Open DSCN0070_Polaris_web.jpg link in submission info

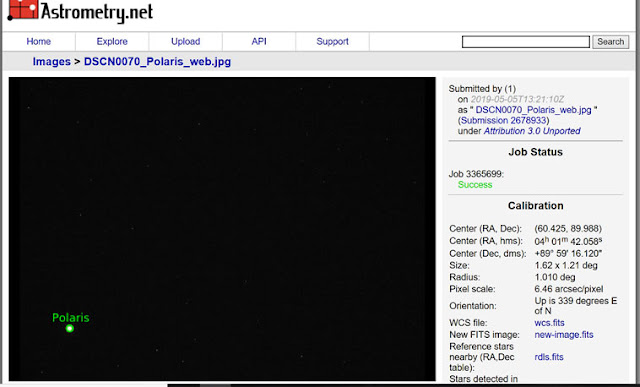coord(533,110)
